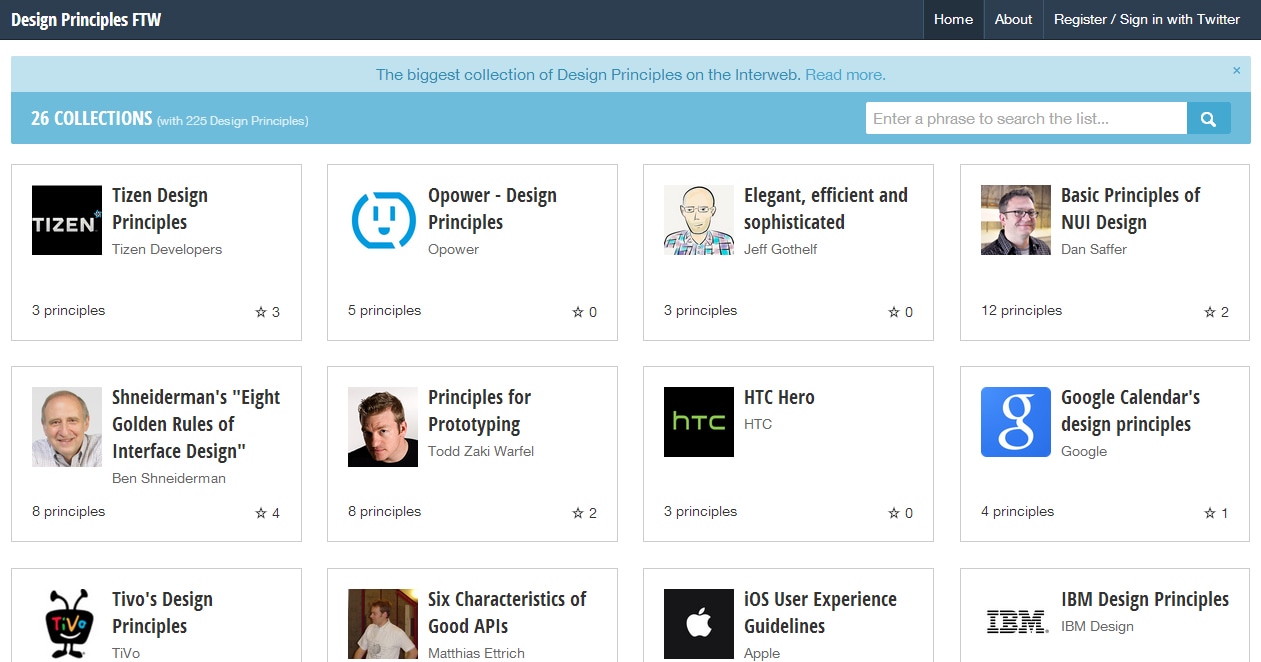Click the IBM logo icon

(x=1015, y=621)
